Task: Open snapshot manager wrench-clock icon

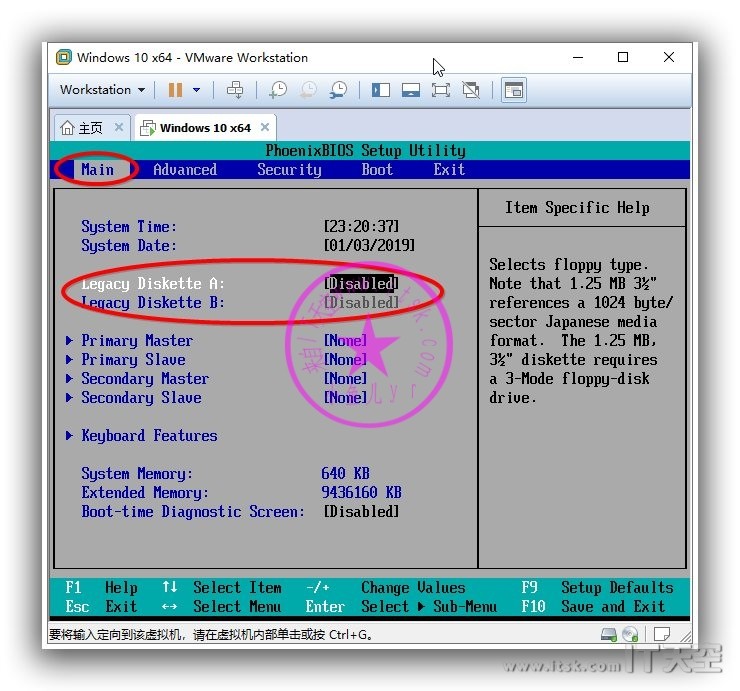Action: [x=338, y=90]
